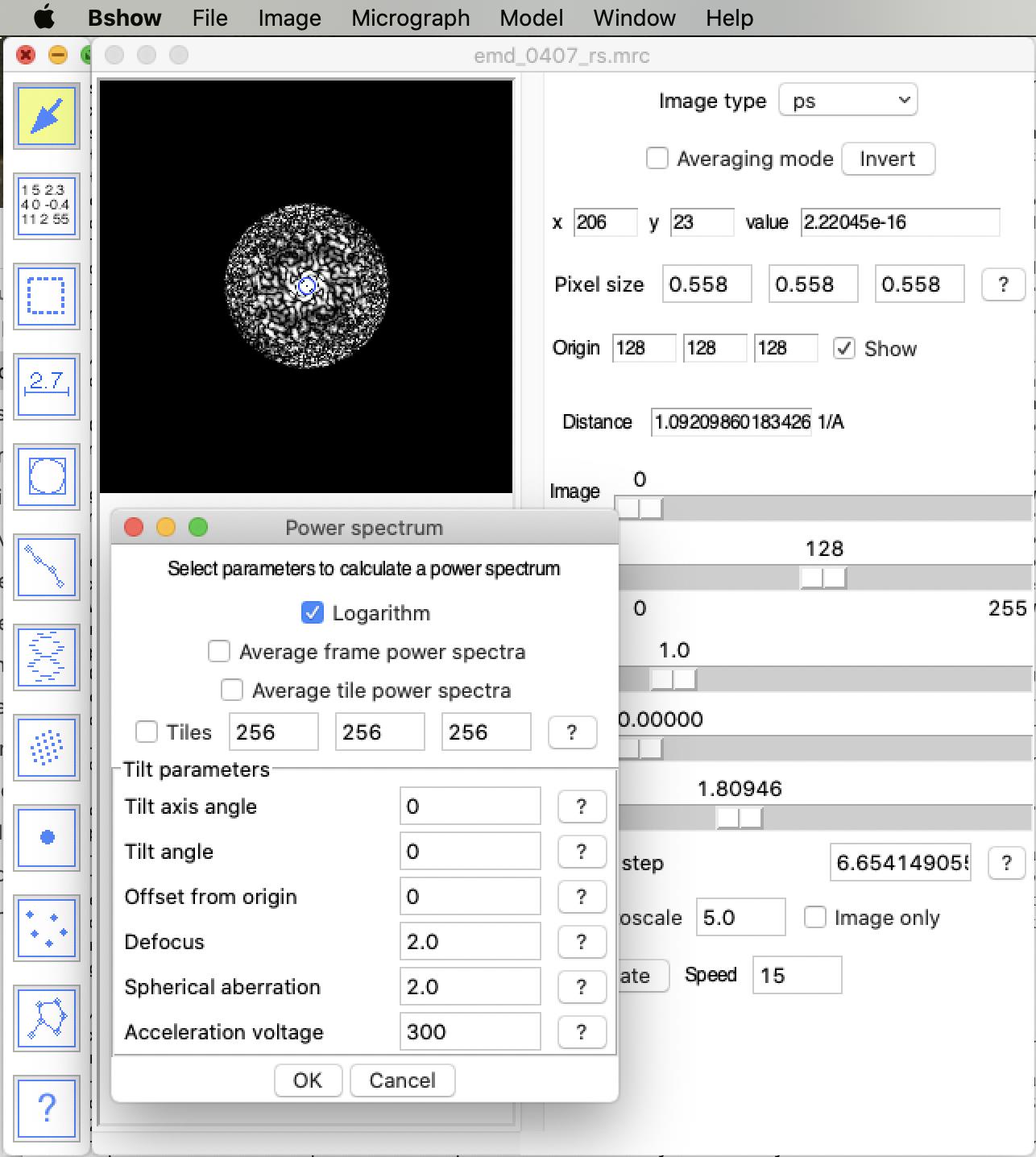Open the Help menu
The width and height of the screenshot is (1036, 1157).
730,17
